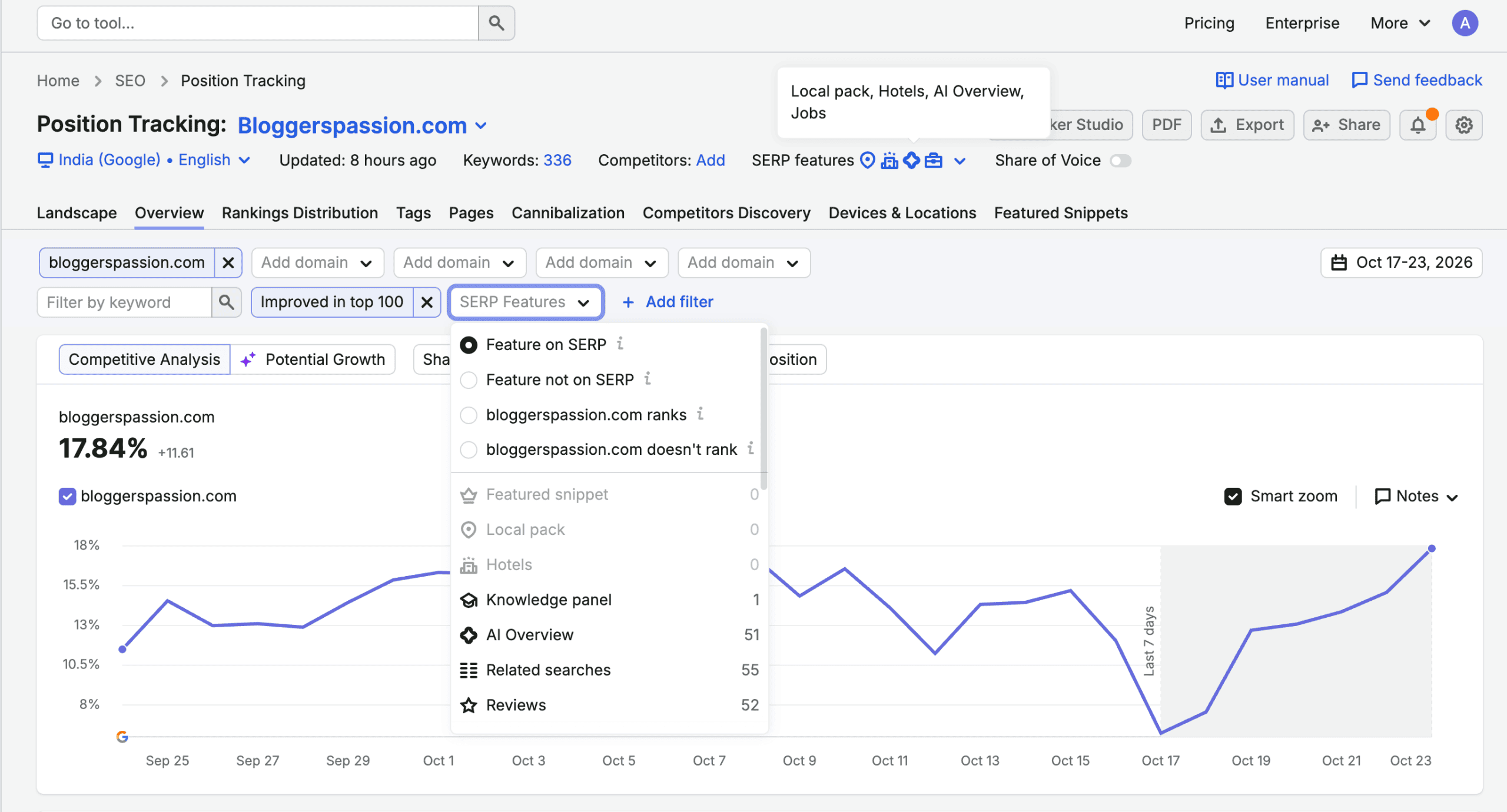Remove the Improved in top 100 filter

pos(427,302)
